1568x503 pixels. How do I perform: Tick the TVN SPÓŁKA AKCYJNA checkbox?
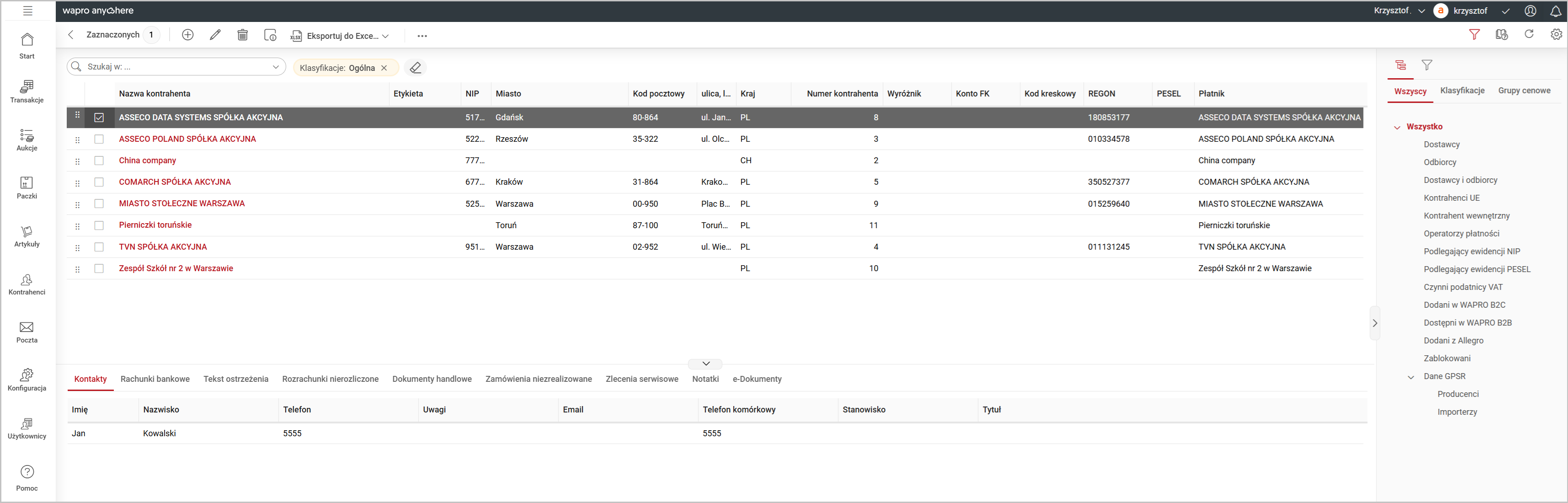99,247
